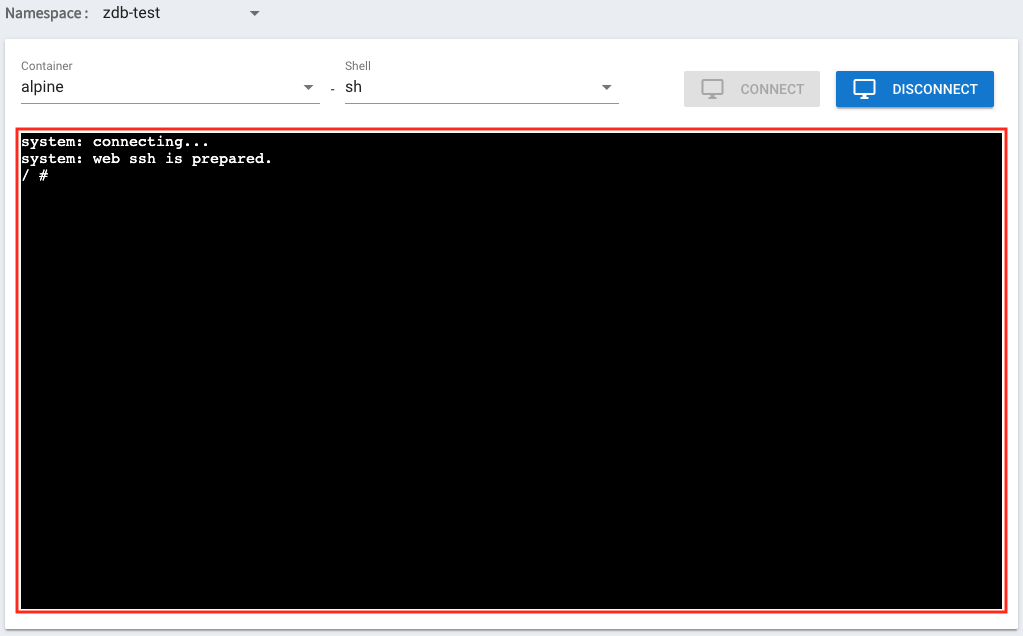Click the DISCONNECT button
Viewport: 1023px width, 636px height.
coord(915,89)
